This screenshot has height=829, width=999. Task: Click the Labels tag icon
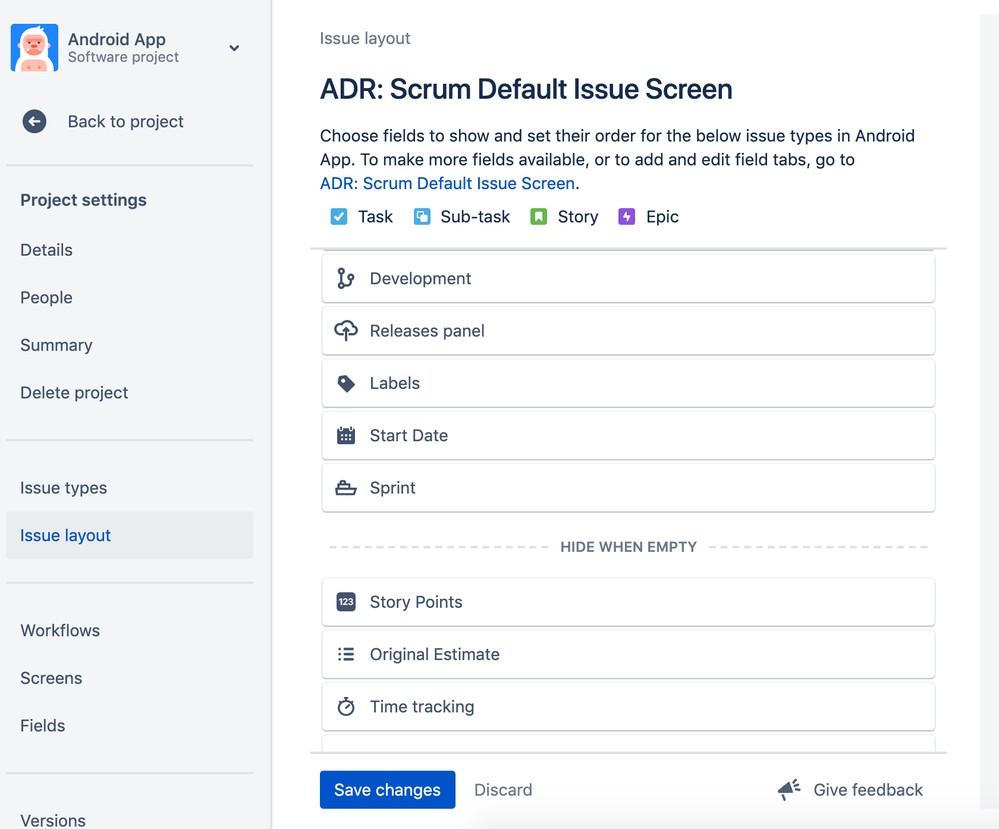pos(346,383)
